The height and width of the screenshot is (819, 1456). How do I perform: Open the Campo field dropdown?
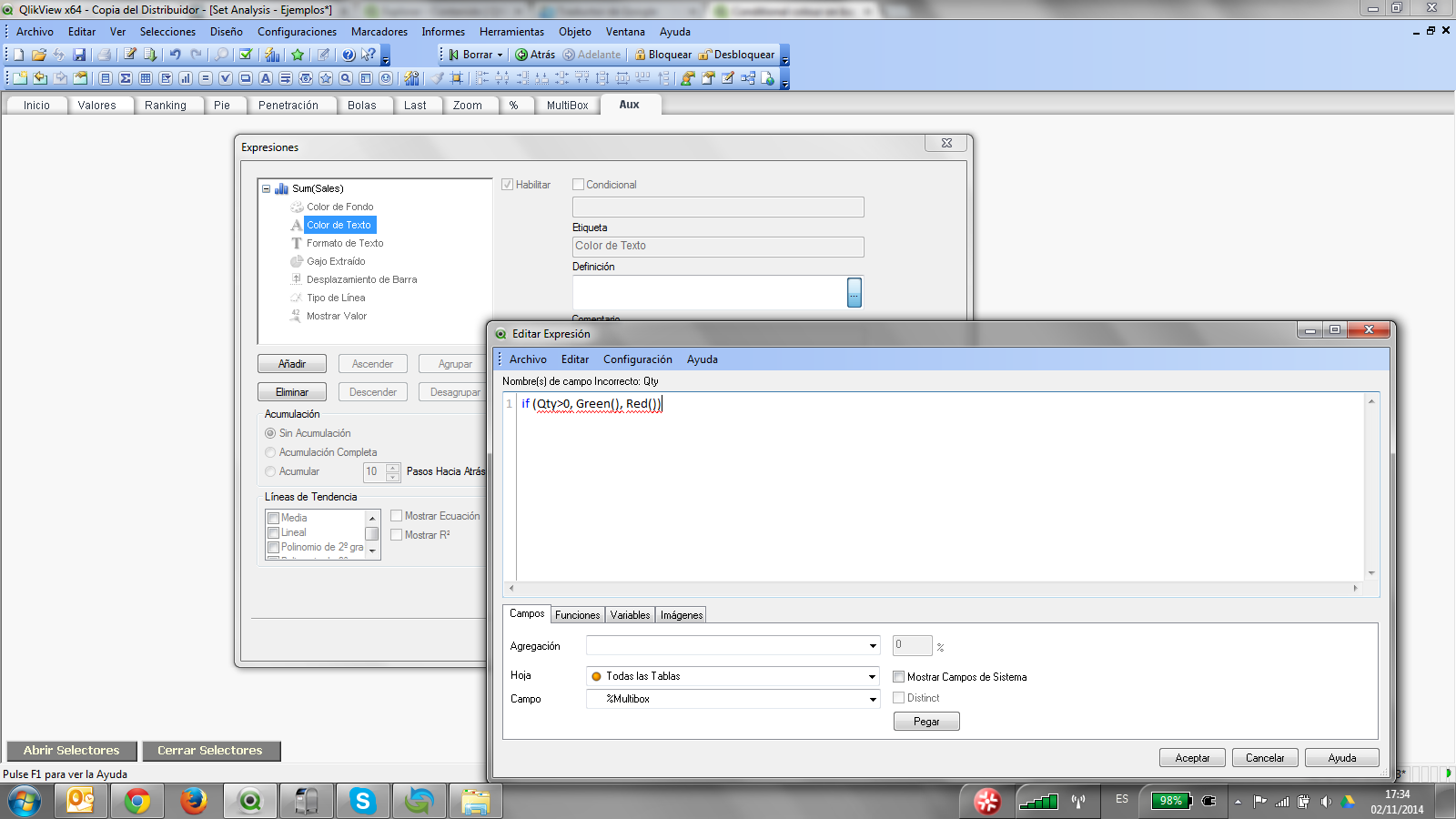pos(873,699)
